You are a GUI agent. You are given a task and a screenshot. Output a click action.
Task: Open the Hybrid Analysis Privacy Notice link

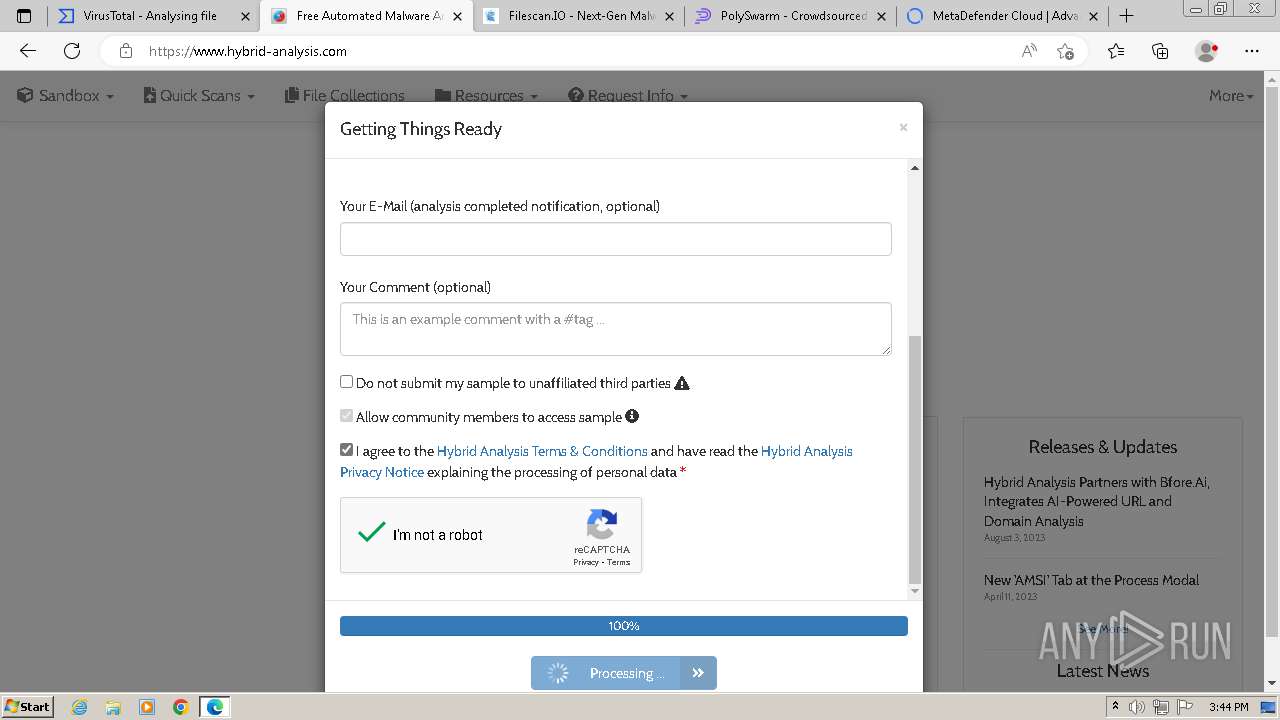tap(382, 472)
